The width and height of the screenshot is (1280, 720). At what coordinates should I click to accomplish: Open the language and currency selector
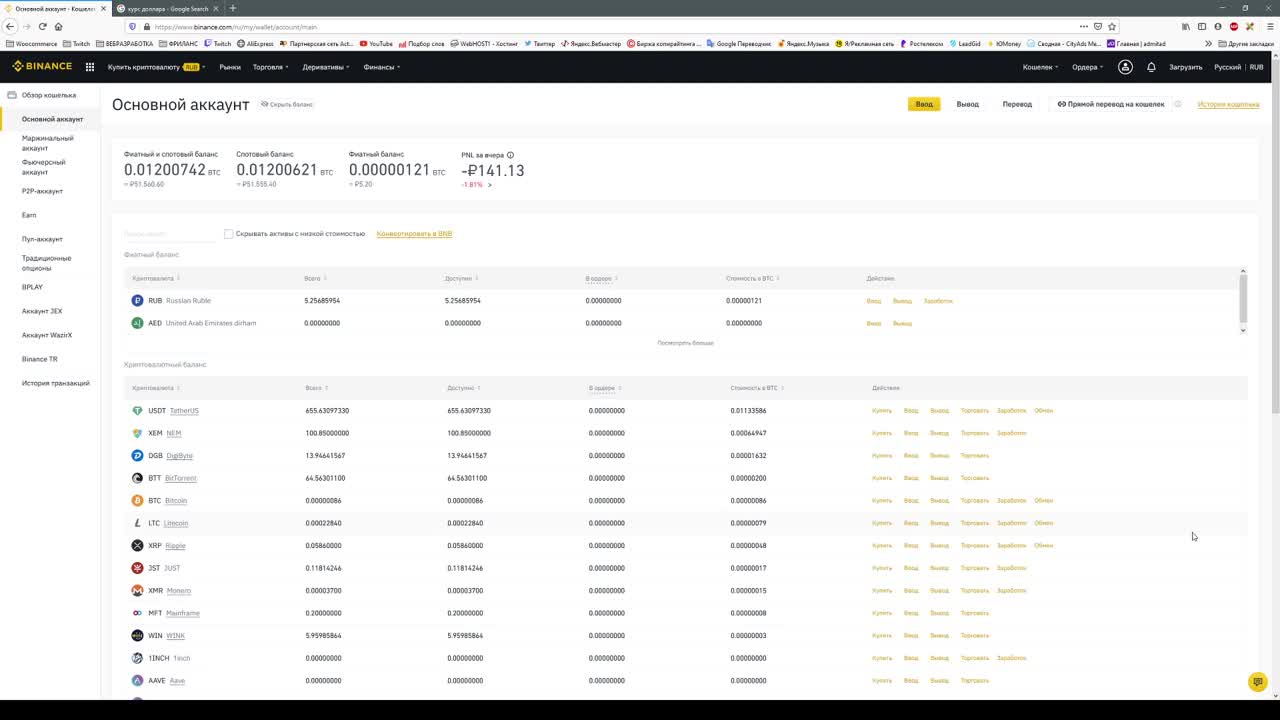[1238, 67]
